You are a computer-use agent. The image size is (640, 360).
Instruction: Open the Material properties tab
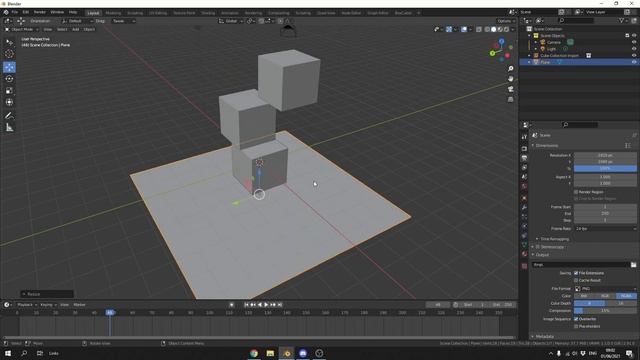coord(524,254)
